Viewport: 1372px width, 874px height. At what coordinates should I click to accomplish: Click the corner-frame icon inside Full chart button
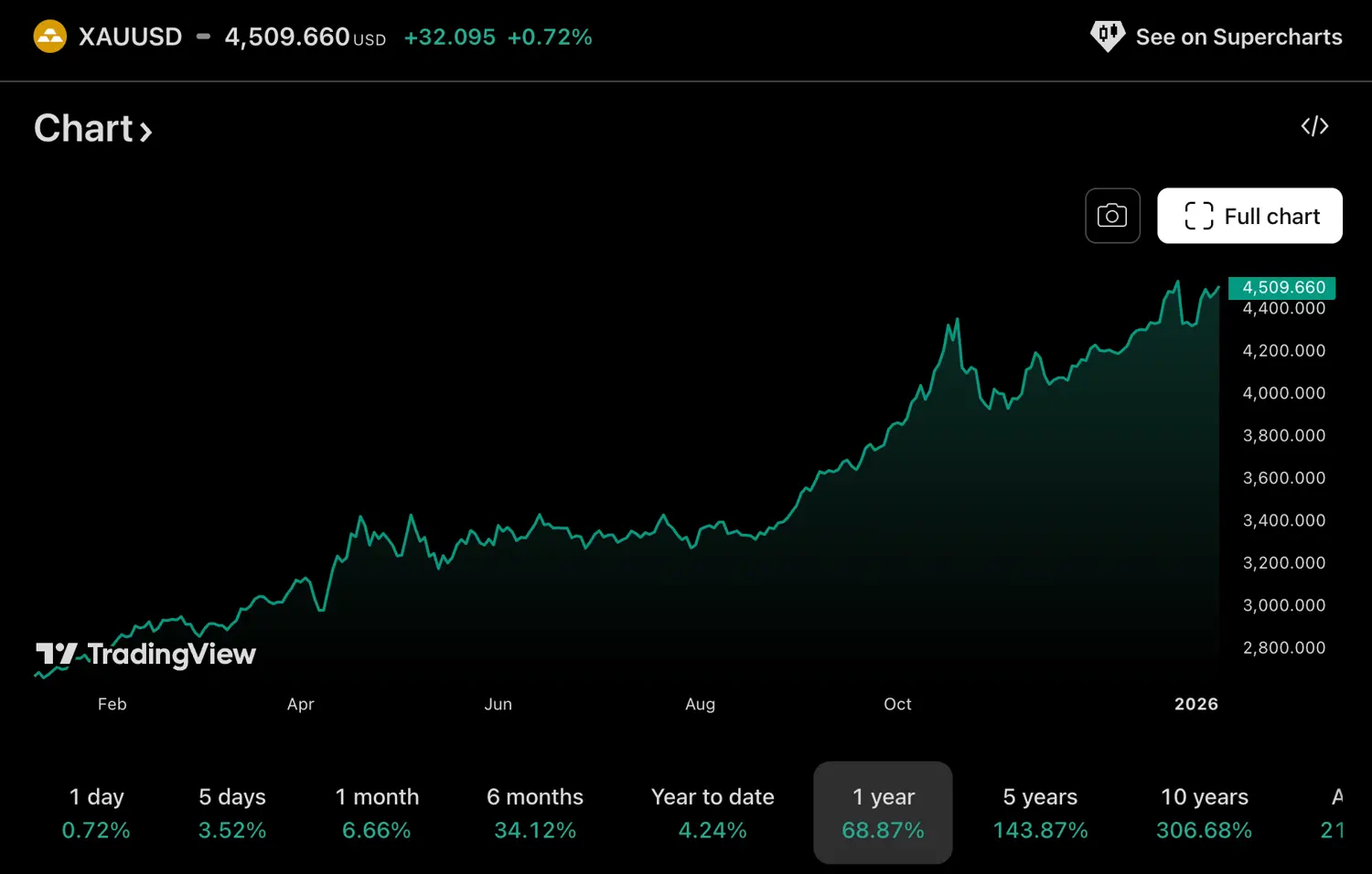tap(1198, 216)
